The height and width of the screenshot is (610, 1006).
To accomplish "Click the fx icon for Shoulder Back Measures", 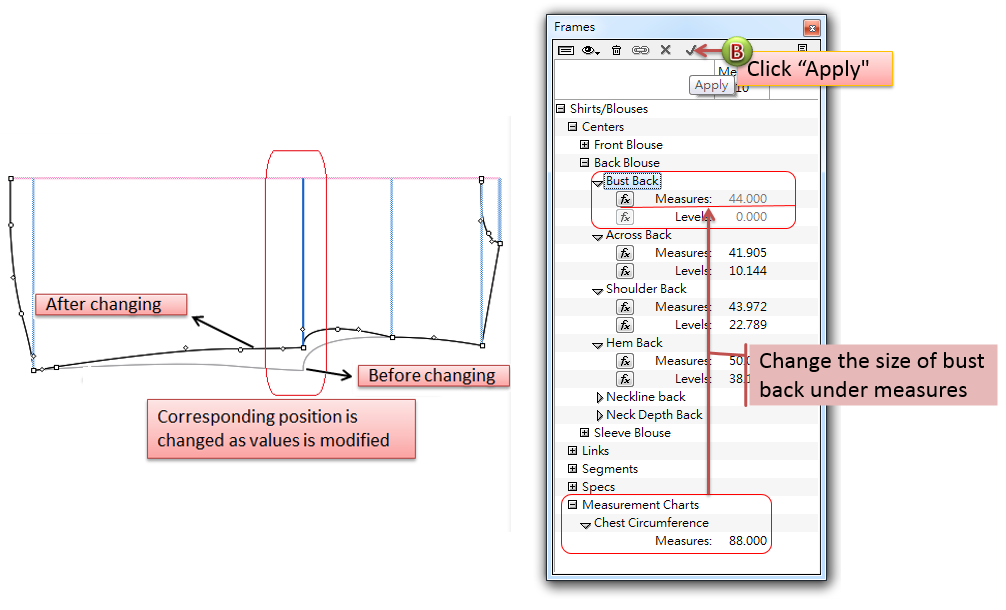I will tap(625, 307).
